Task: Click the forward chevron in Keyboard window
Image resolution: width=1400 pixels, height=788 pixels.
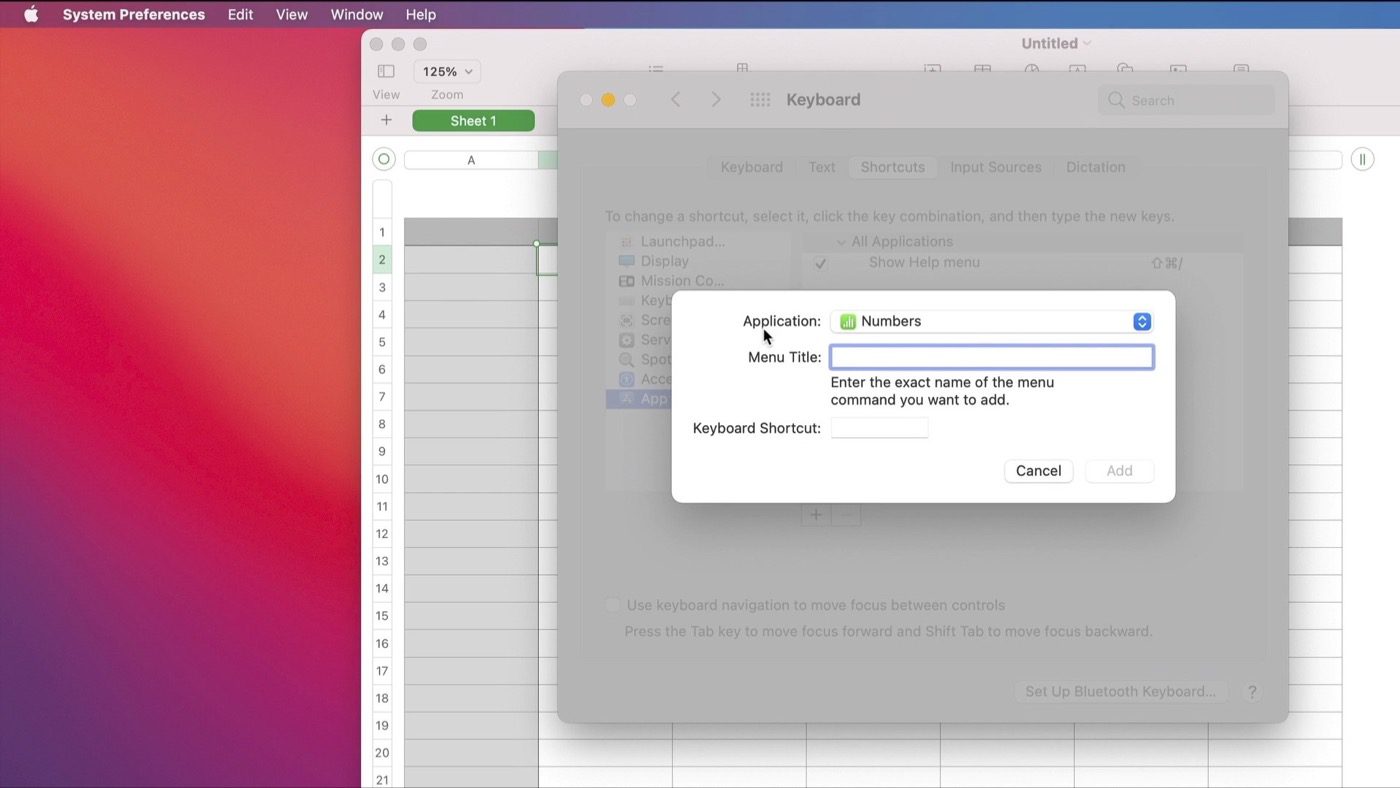Action: 716,100
